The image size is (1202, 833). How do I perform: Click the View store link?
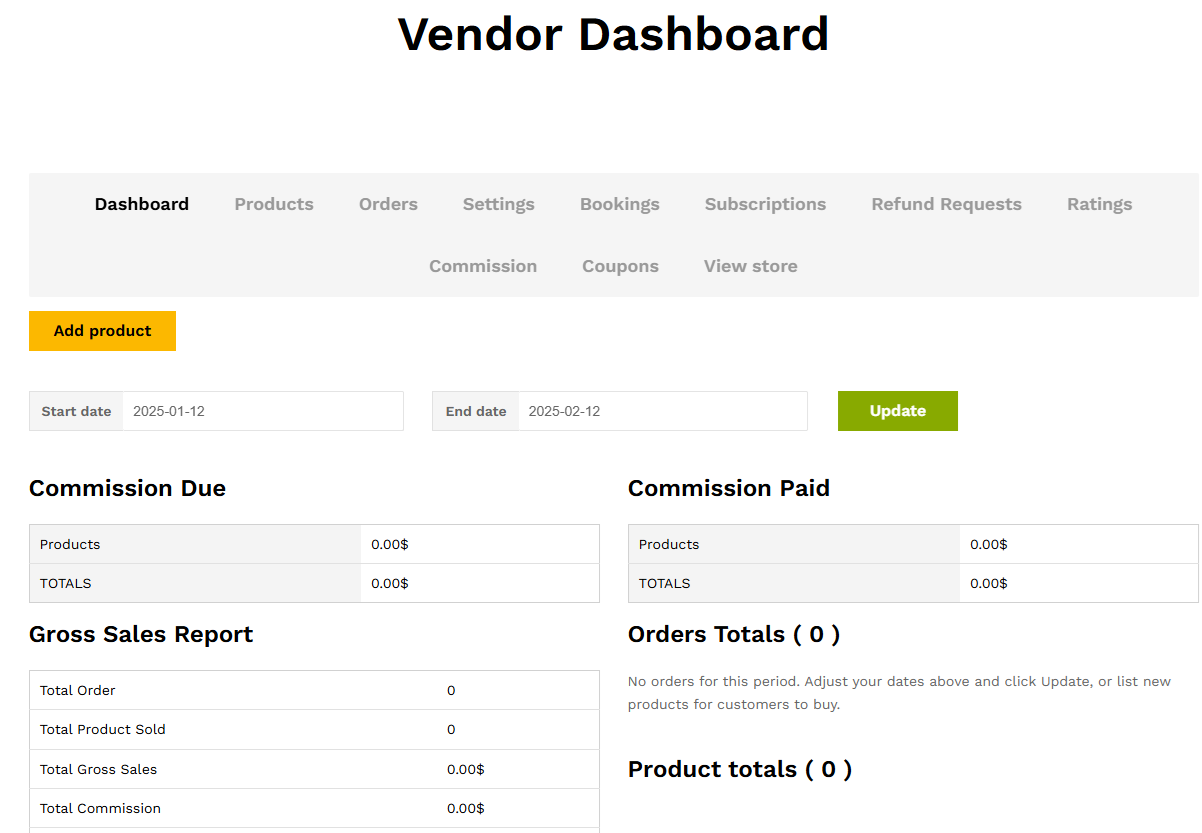(x=750, y=266)
